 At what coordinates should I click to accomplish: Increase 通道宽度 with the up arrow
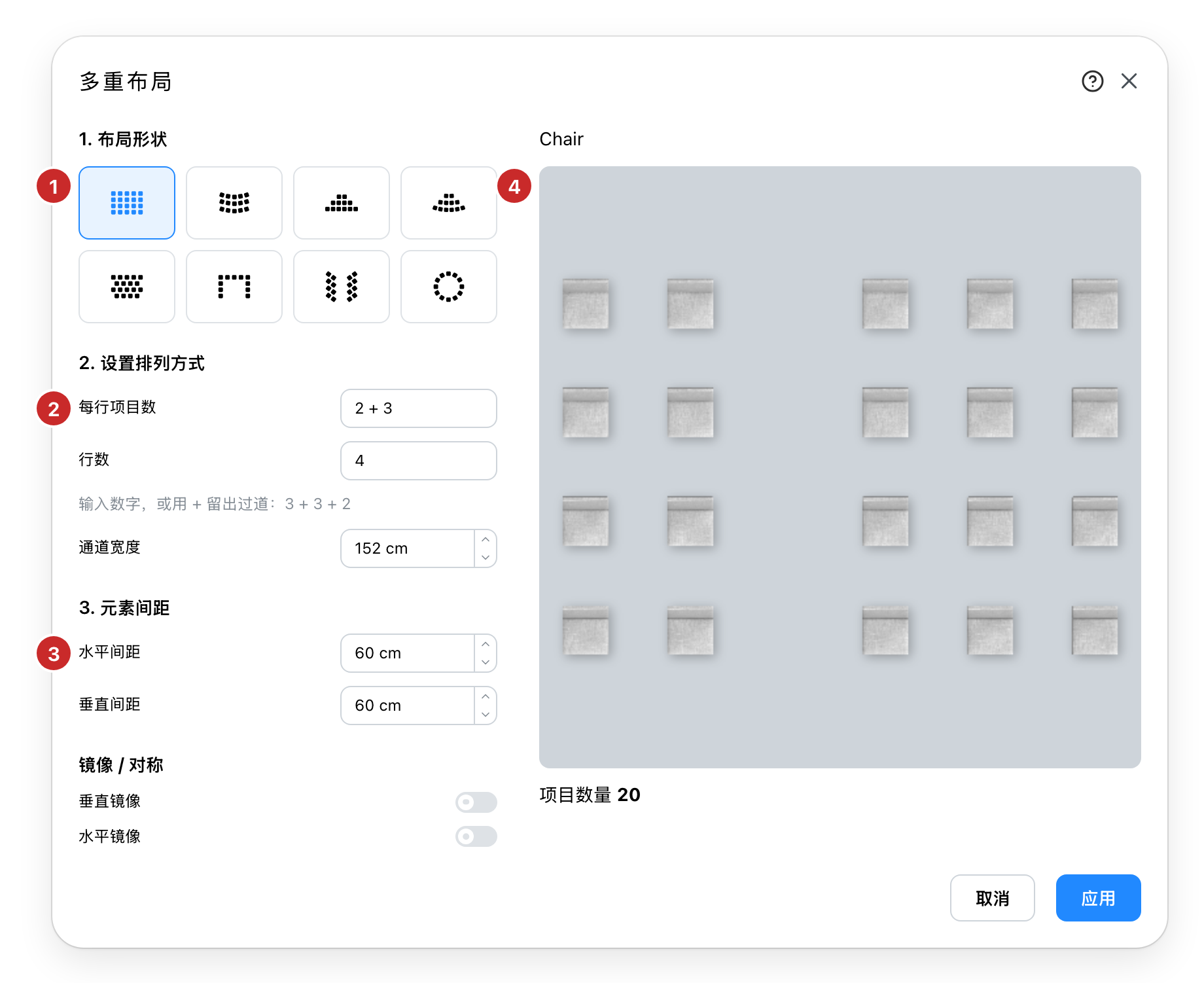click(486, 539)
